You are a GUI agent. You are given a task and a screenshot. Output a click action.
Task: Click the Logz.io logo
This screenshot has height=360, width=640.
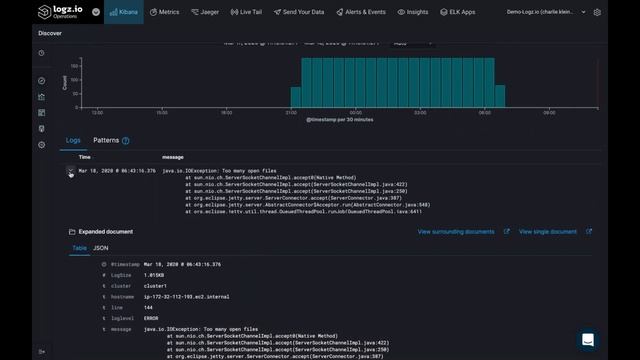[60, 11]
